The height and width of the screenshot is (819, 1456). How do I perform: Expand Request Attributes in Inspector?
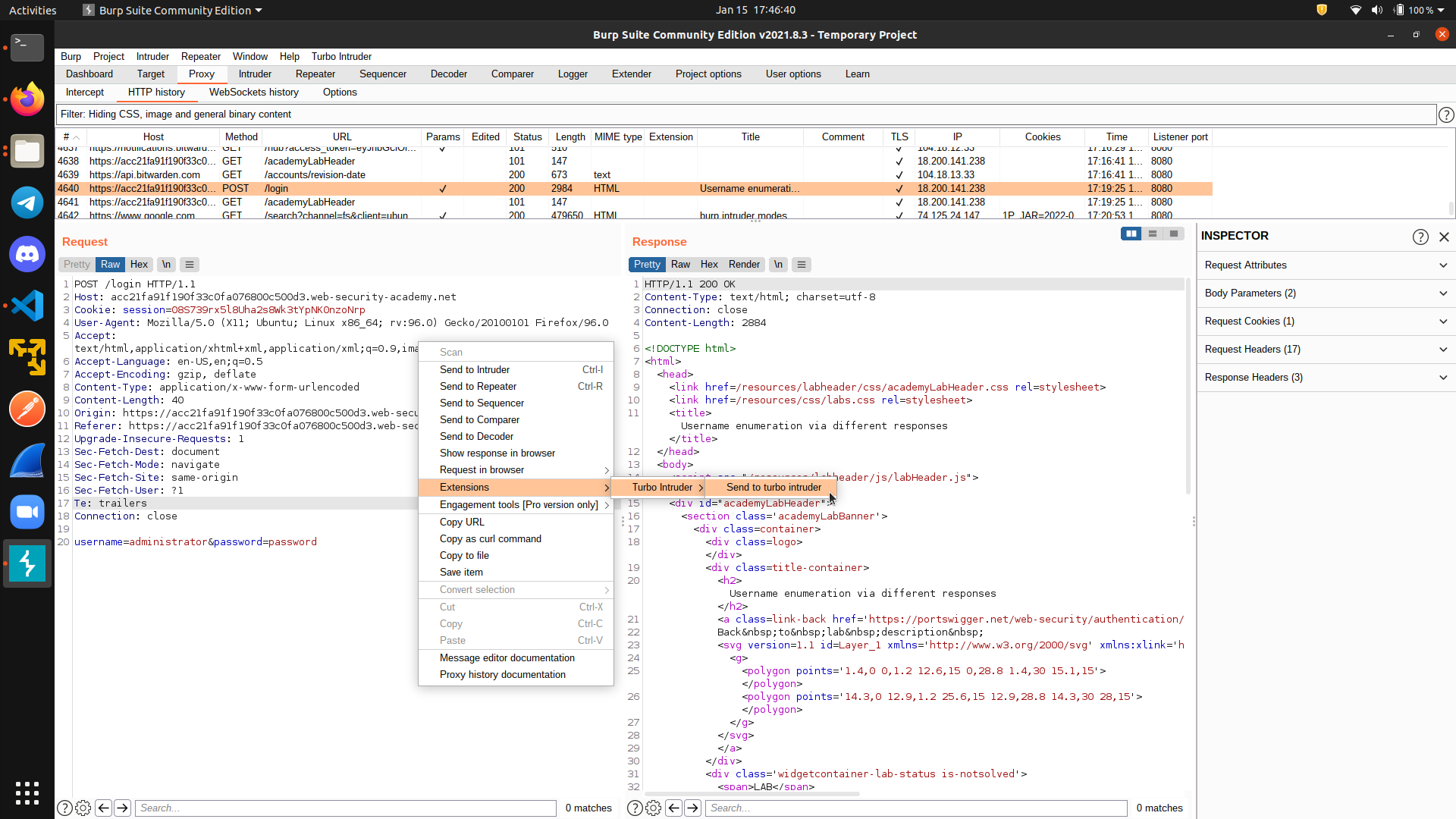[x=1326, y=265]
